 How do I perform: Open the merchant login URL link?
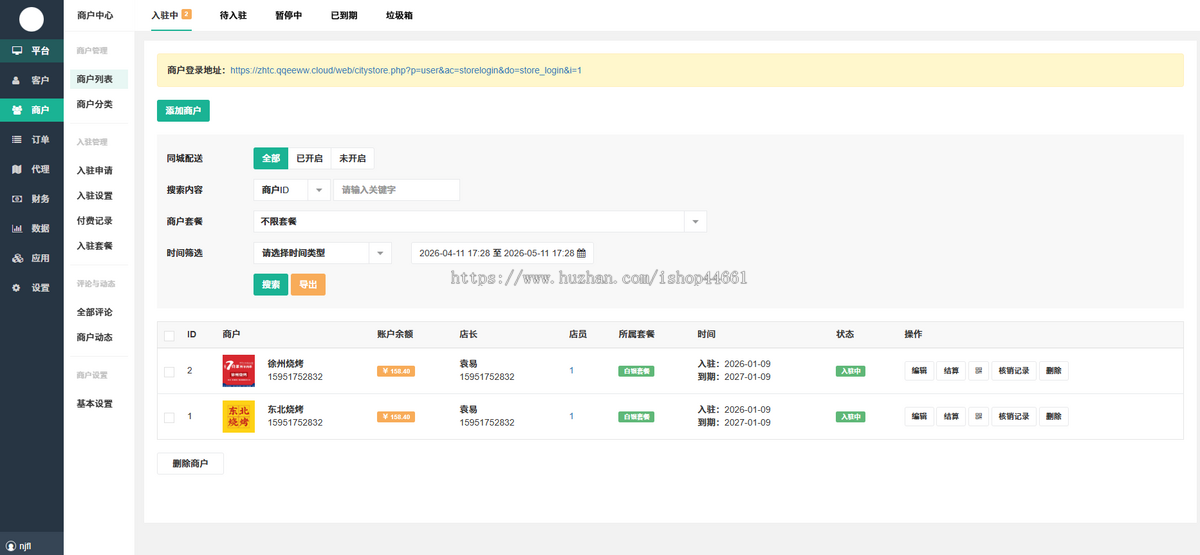tap(406, 70)
